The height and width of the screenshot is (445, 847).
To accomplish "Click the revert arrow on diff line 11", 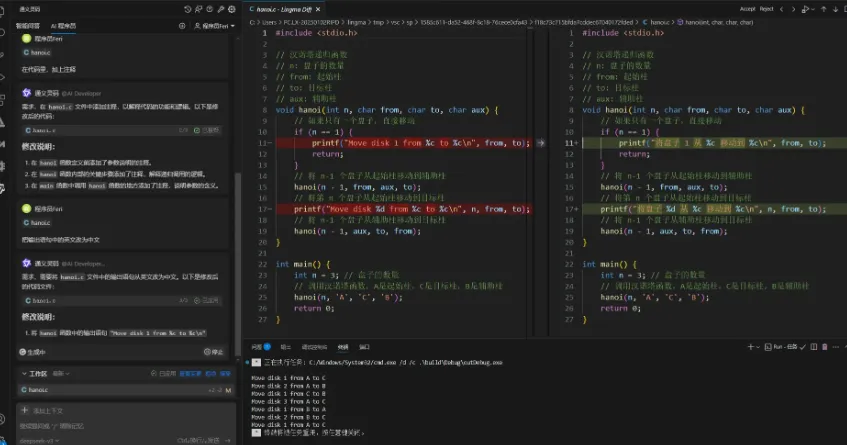I will (541, 143).
